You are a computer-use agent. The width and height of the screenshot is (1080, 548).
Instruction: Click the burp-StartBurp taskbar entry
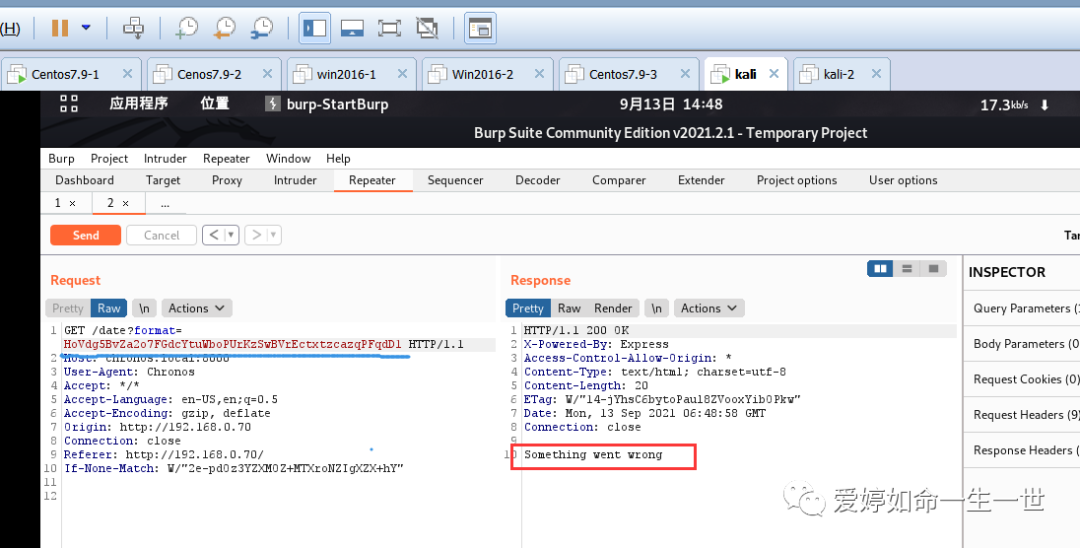327,105
